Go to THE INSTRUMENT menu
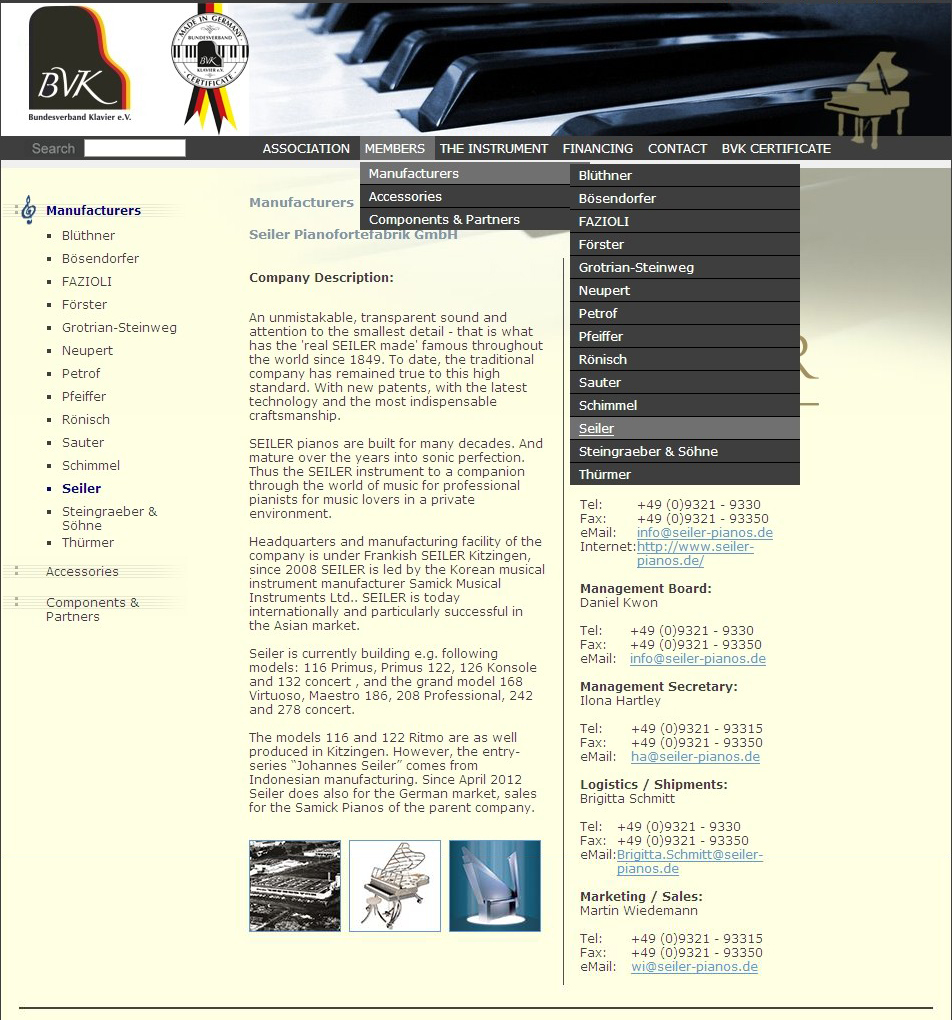Viewport: 952px width, 1020px height. tap(494, 148)
